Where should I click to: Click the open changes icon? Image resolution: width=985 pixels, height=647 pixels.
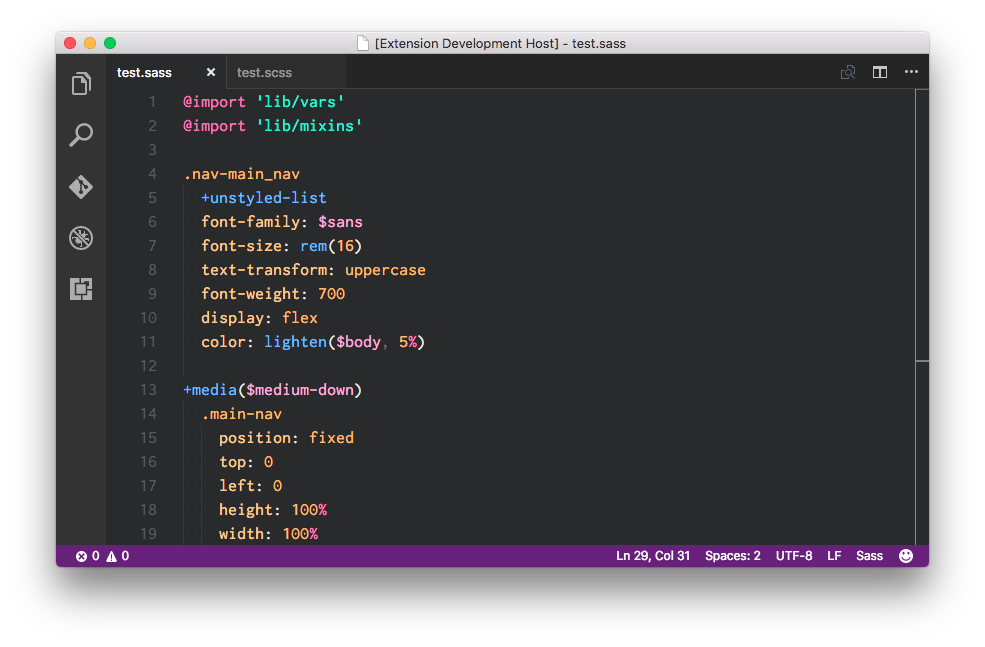tap(848, 72)
